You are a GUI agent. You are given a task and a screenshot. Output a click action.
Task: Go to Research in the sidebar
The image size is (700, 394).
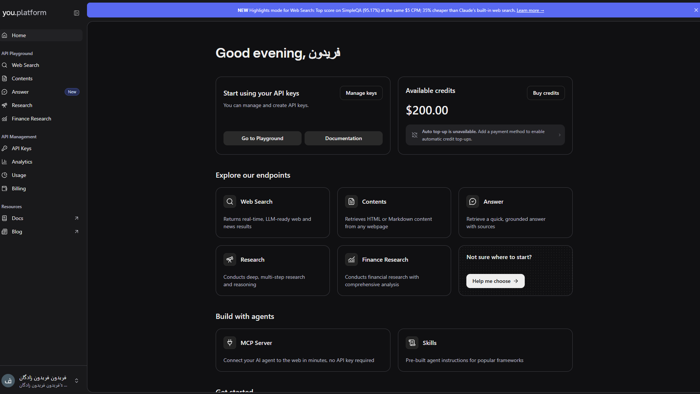coord(41,105)
